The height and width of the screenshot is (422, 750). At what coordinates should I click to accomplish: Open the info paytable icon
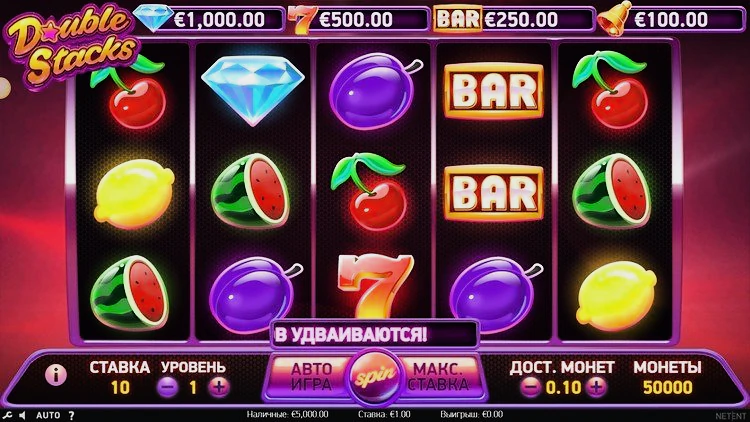coord(56,375)
